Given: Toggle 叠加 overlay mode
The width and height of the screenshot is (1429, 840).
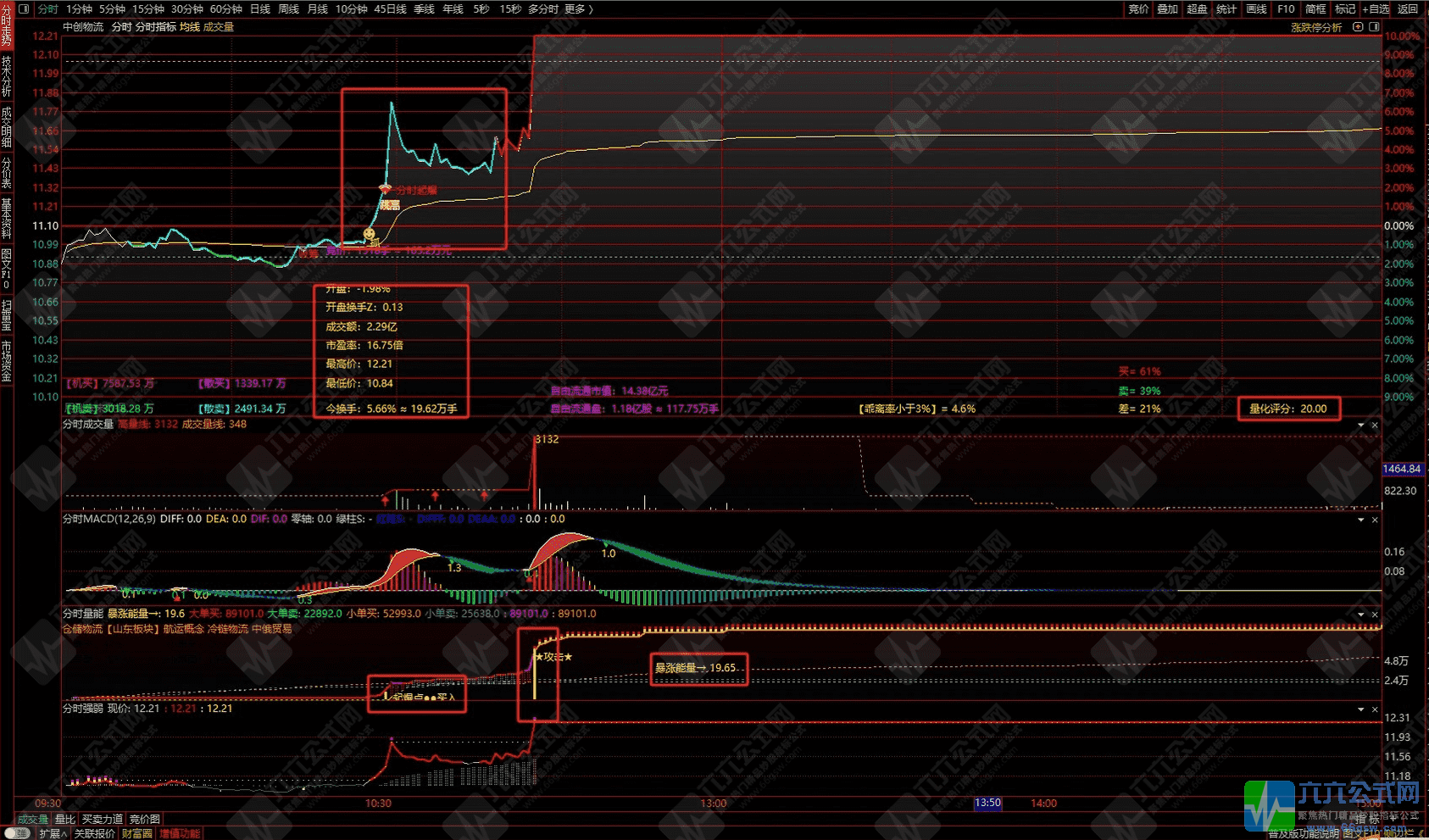Looking at the screenshot, I should [x=1168, y=8].
